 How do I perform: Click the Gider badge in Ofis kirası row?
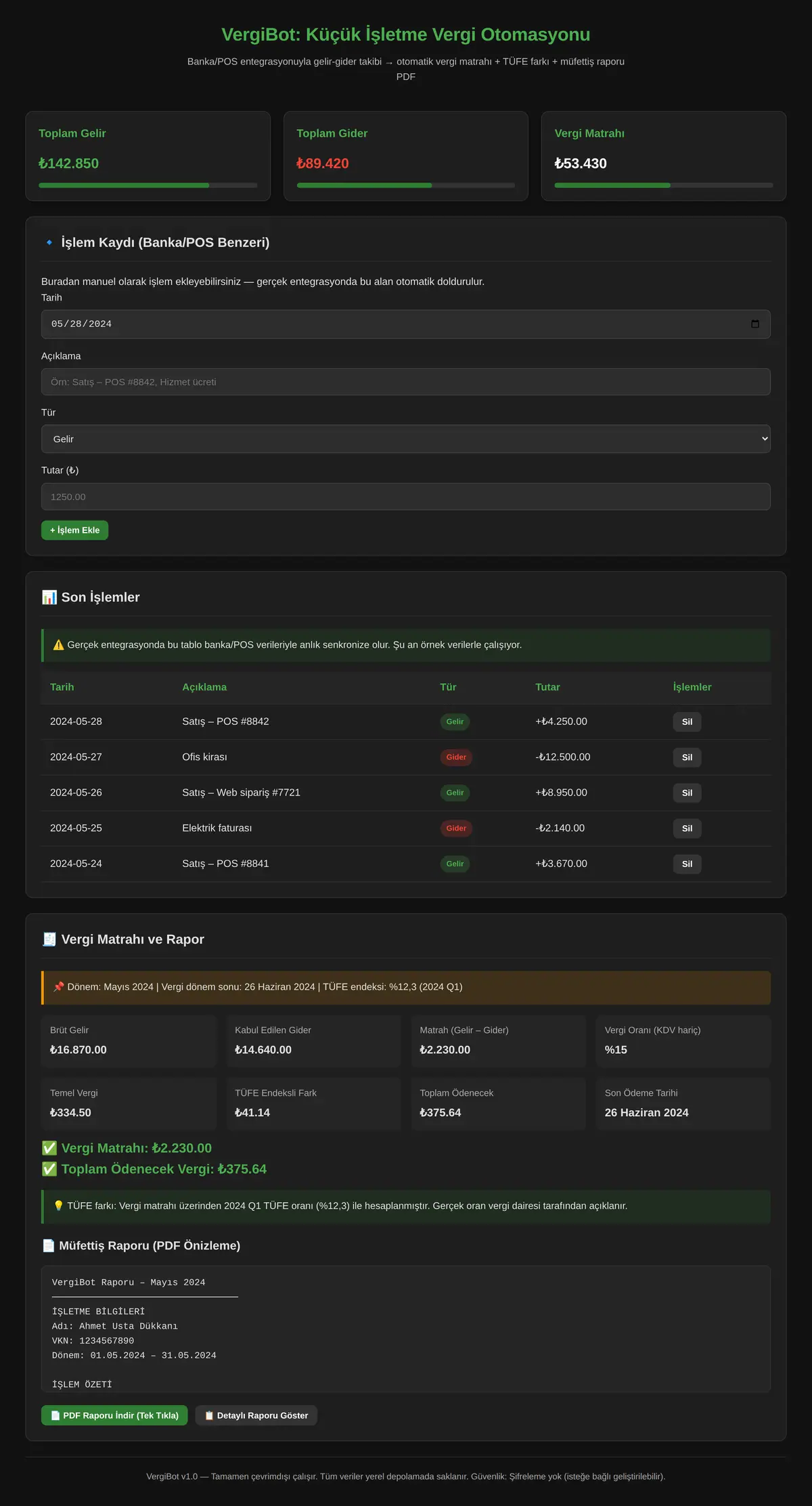point(456,757)
